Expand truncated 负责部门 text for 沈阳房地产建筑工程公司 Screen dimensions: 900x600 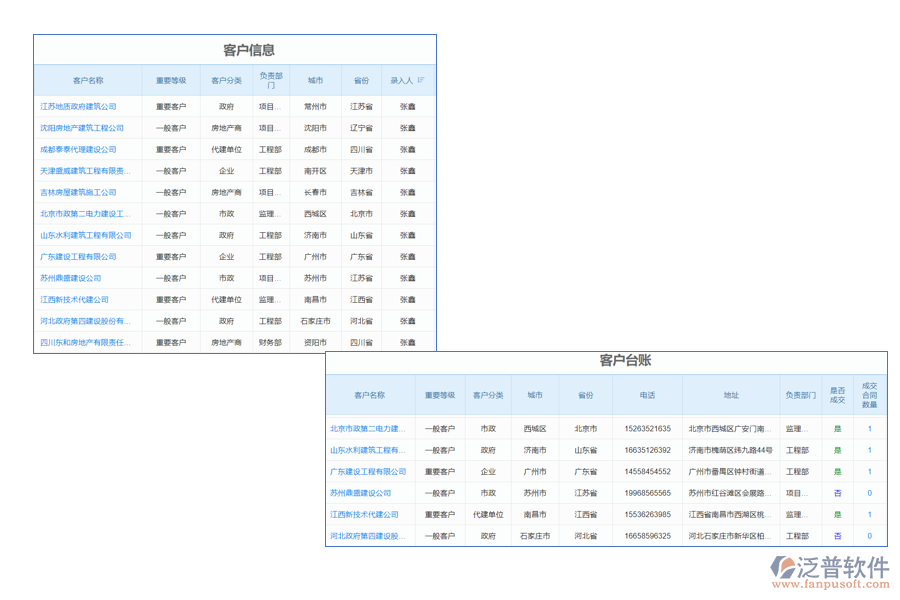271,126
